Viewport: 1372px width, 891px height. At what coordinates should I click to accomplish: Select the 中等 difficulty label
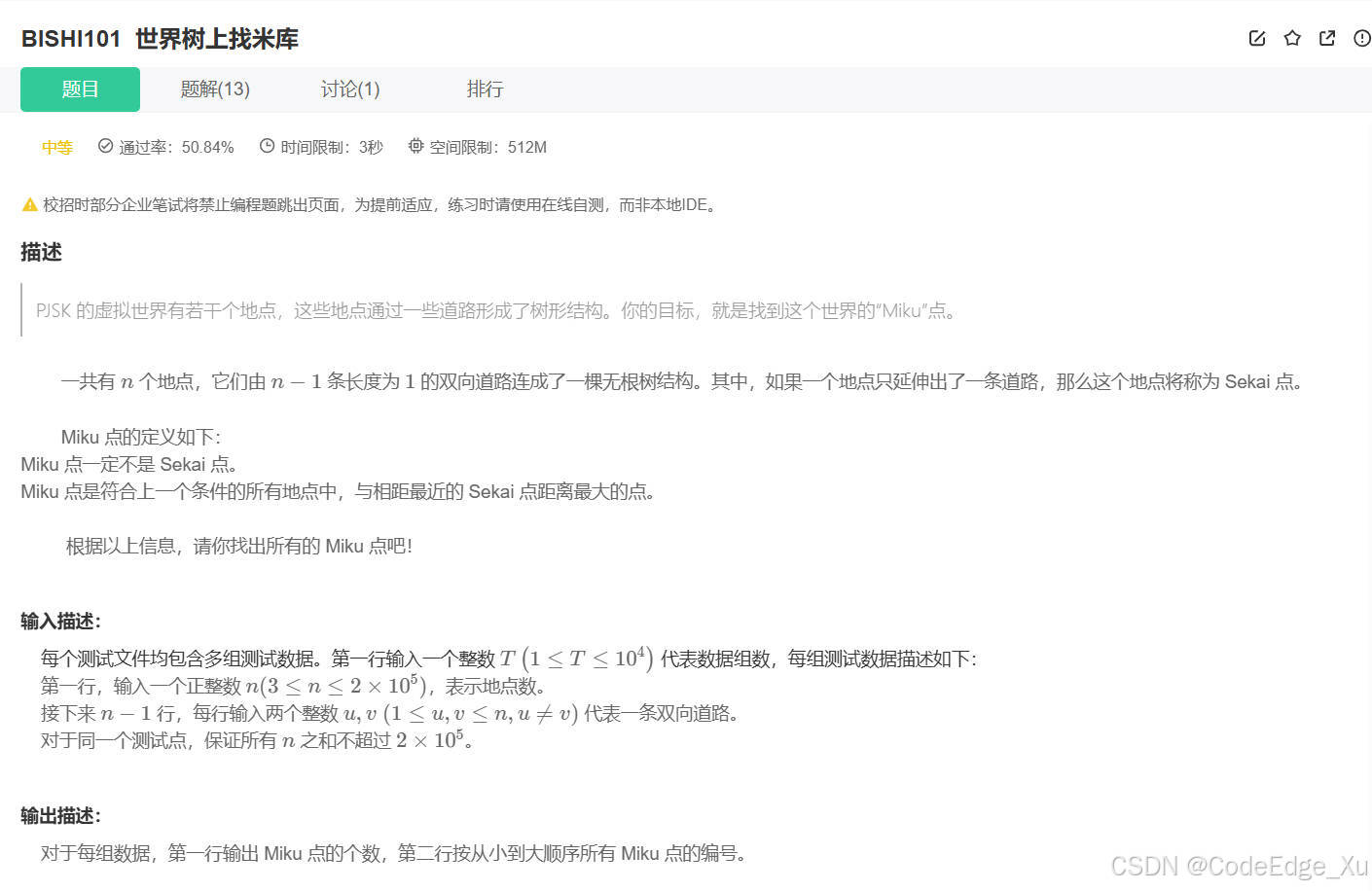56,147
